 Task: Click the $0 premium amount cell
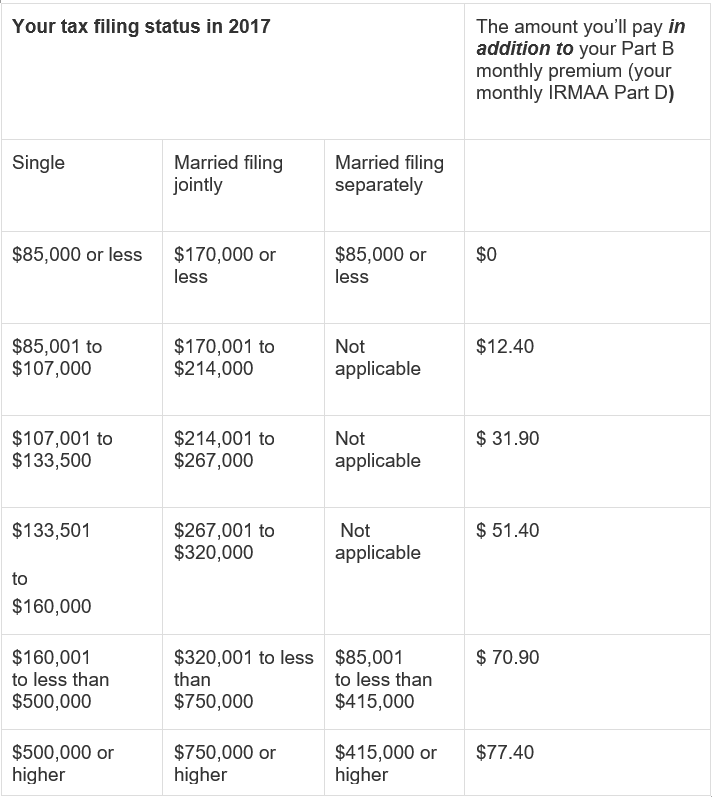487,255
